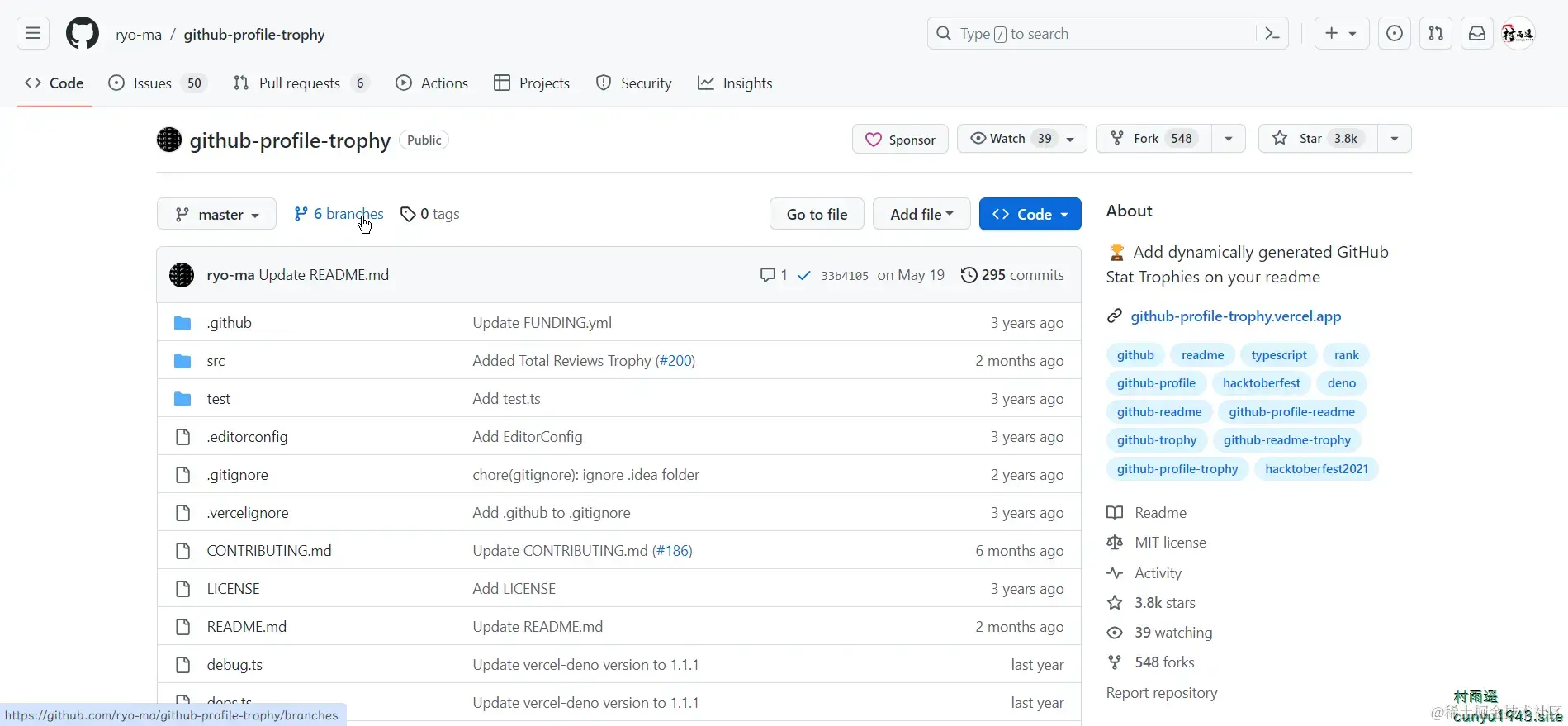1568x726 pixels.
Task: View the 295 commits history
Action: [x=1012, y=275]
